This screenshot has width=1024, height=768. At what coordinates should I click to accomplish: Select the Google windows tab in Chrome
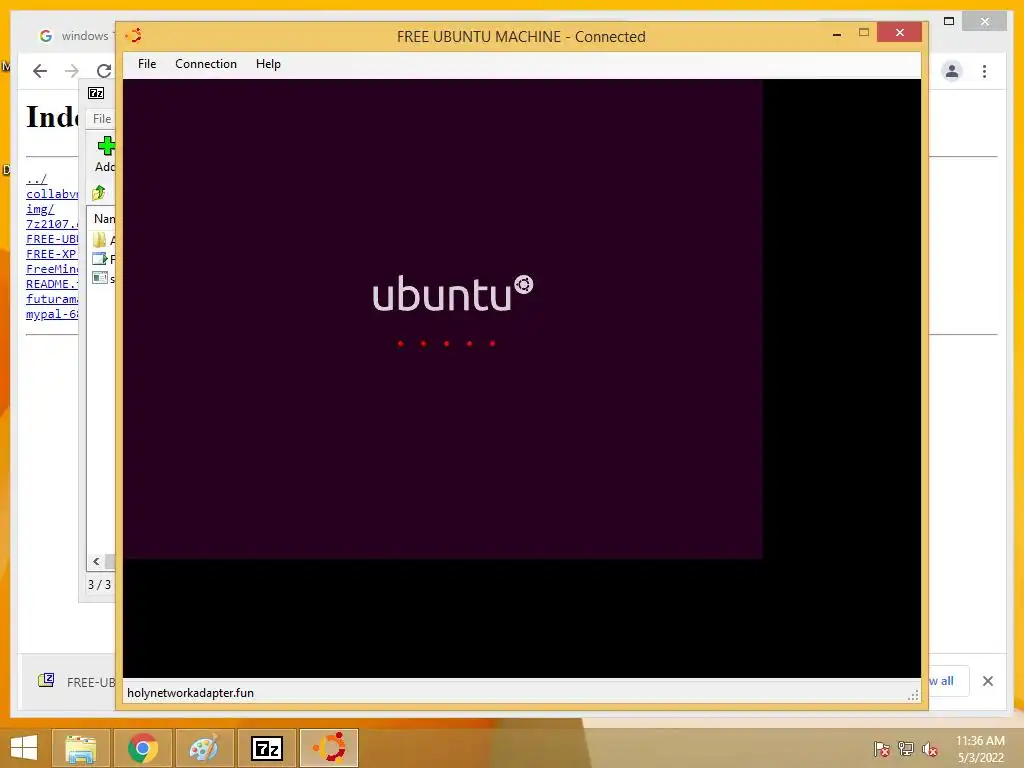[75, 36]
